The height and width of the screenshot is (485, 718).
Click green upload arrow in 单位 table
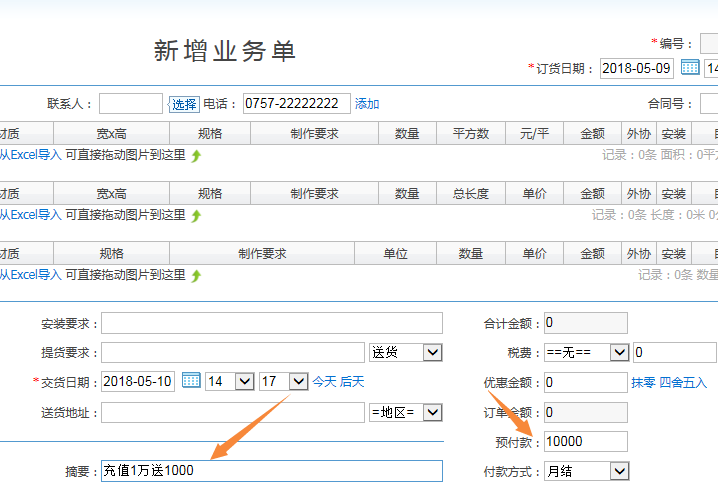pos(196,275)
